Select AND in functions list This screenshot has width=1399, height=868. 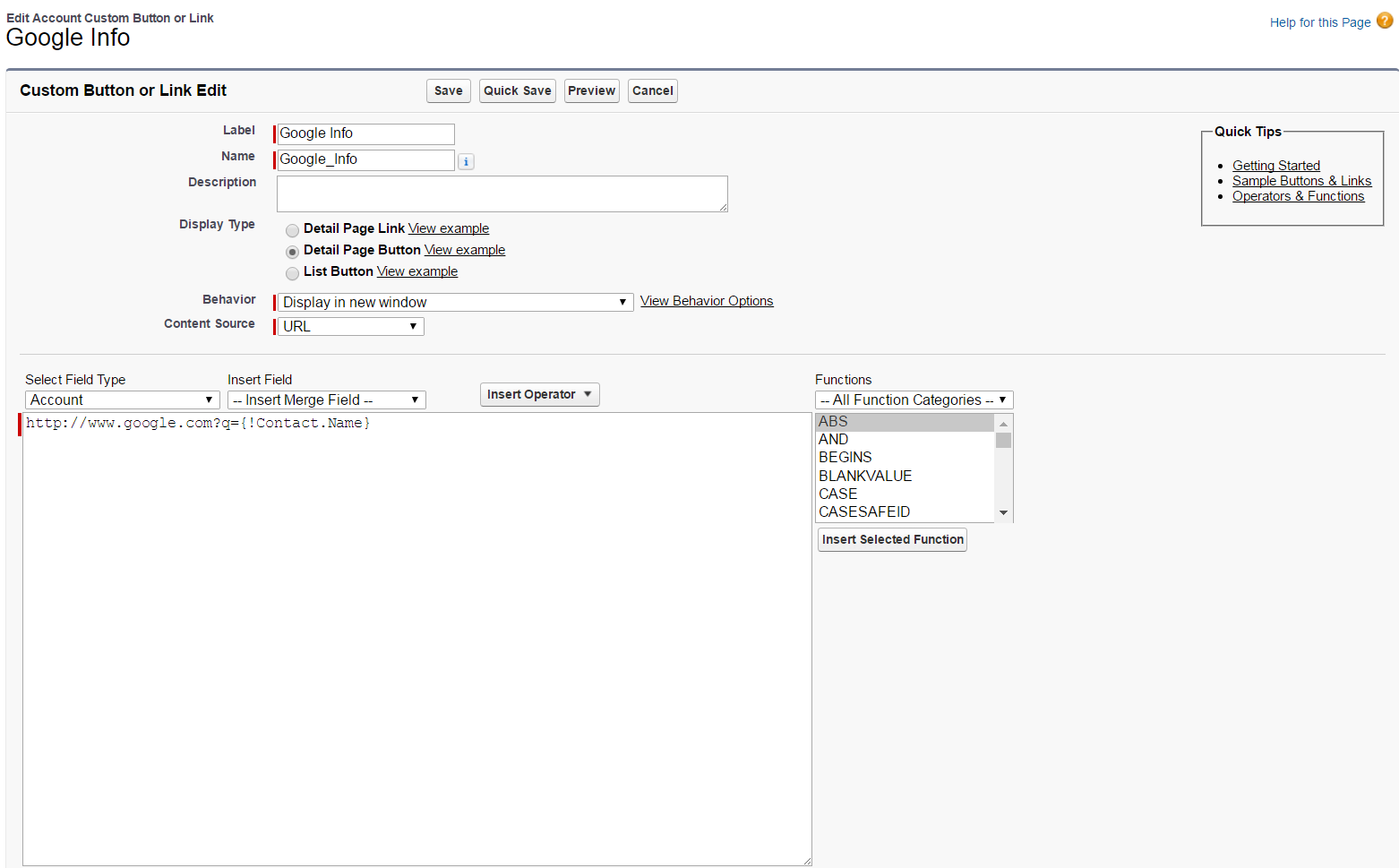905,440
